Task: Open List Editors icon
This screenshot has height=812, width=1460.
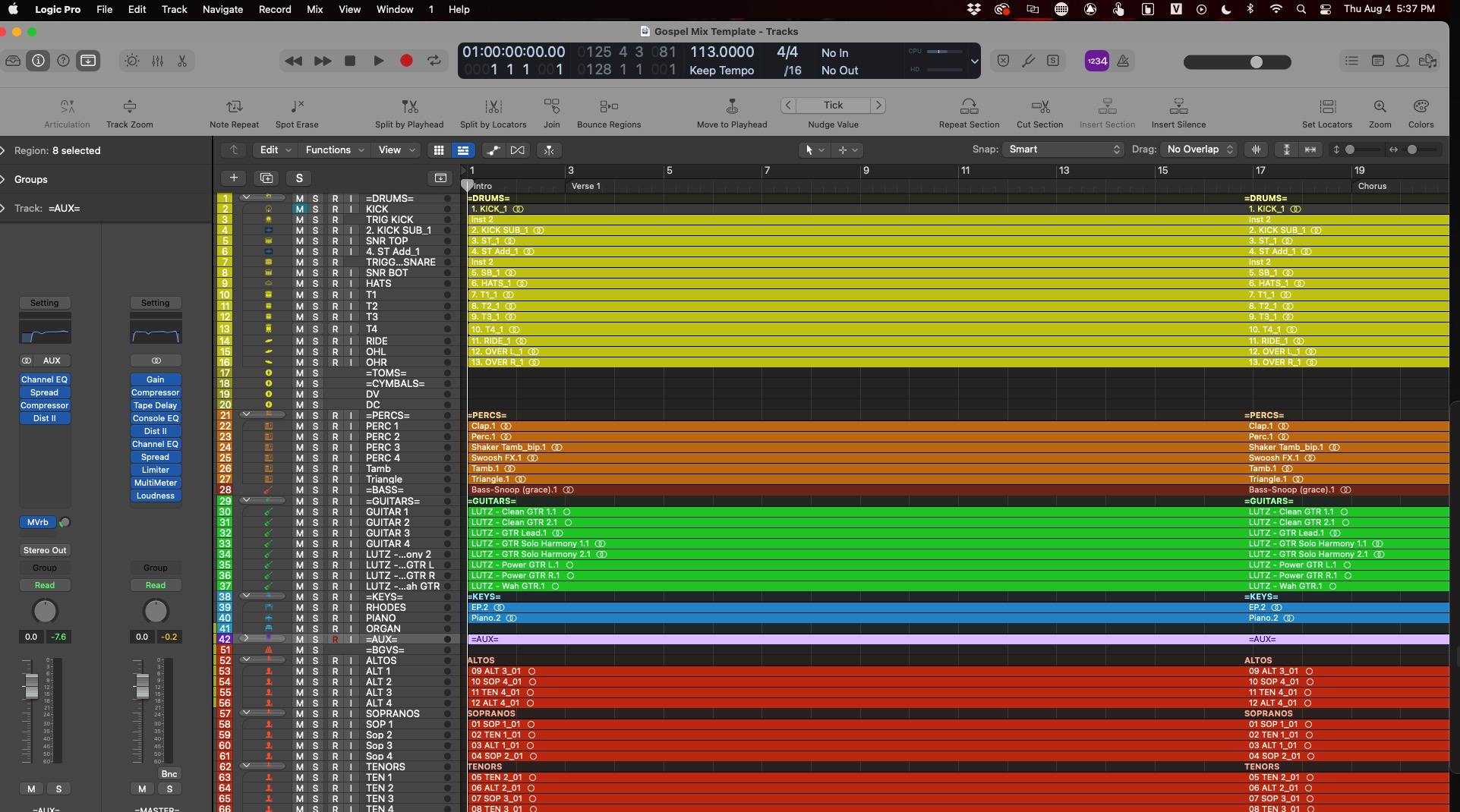Action: tap(1351, 61)
